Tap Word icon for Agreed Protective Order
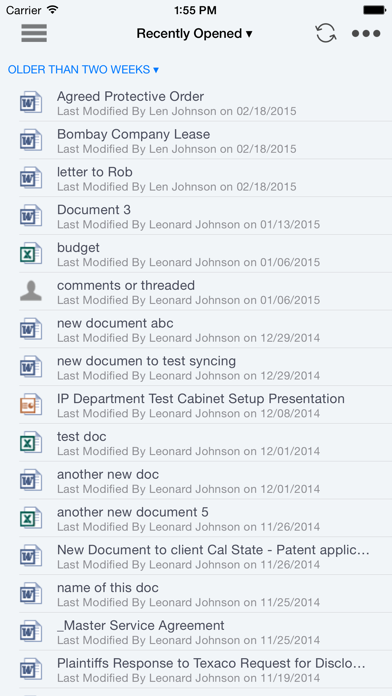This screenshot has height=696, width=392. (31, 102)
